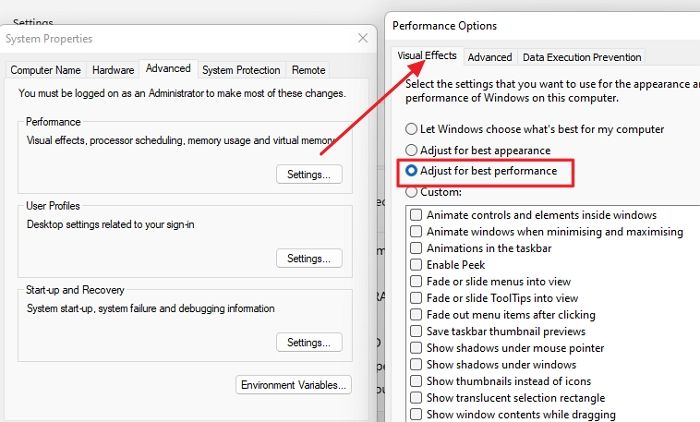Click the Environment Variables button
The width and height of the screenshot is (700, 422).
tap(293, 384)
